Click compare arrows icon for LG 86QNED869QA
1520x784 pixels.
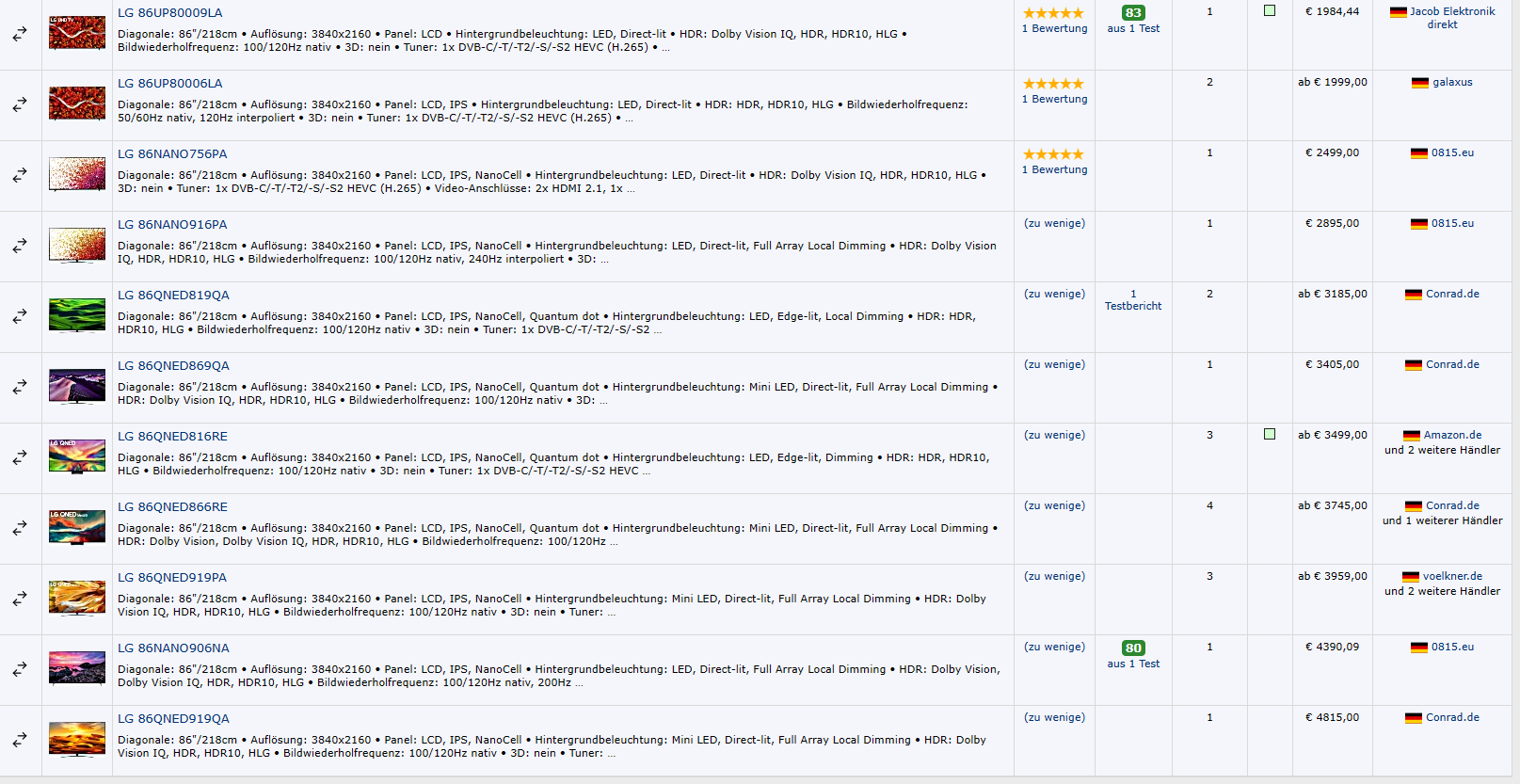20,387
